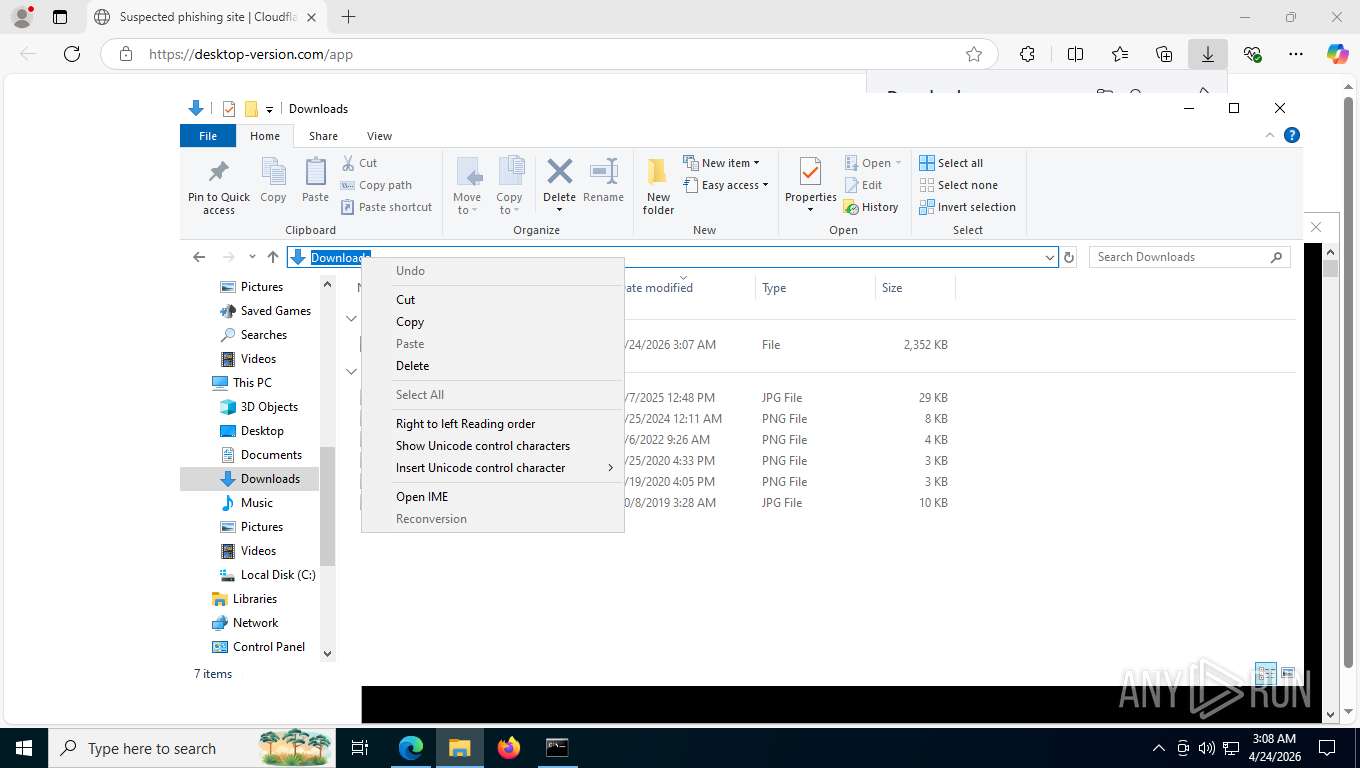Select Right to left Reading order
The image size is (1360, 768).
493,424
